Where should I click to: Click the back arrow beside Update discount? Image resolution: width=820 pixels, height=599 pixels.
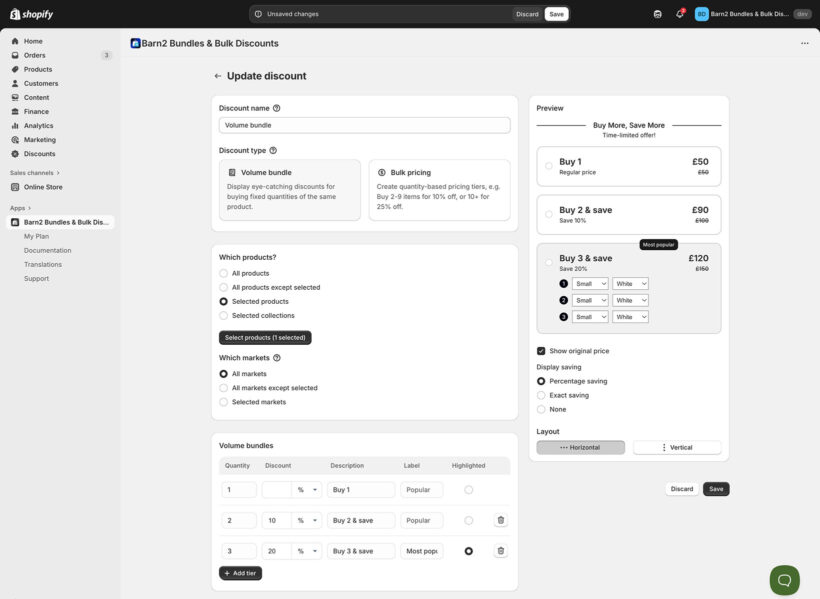pos(216,75)
